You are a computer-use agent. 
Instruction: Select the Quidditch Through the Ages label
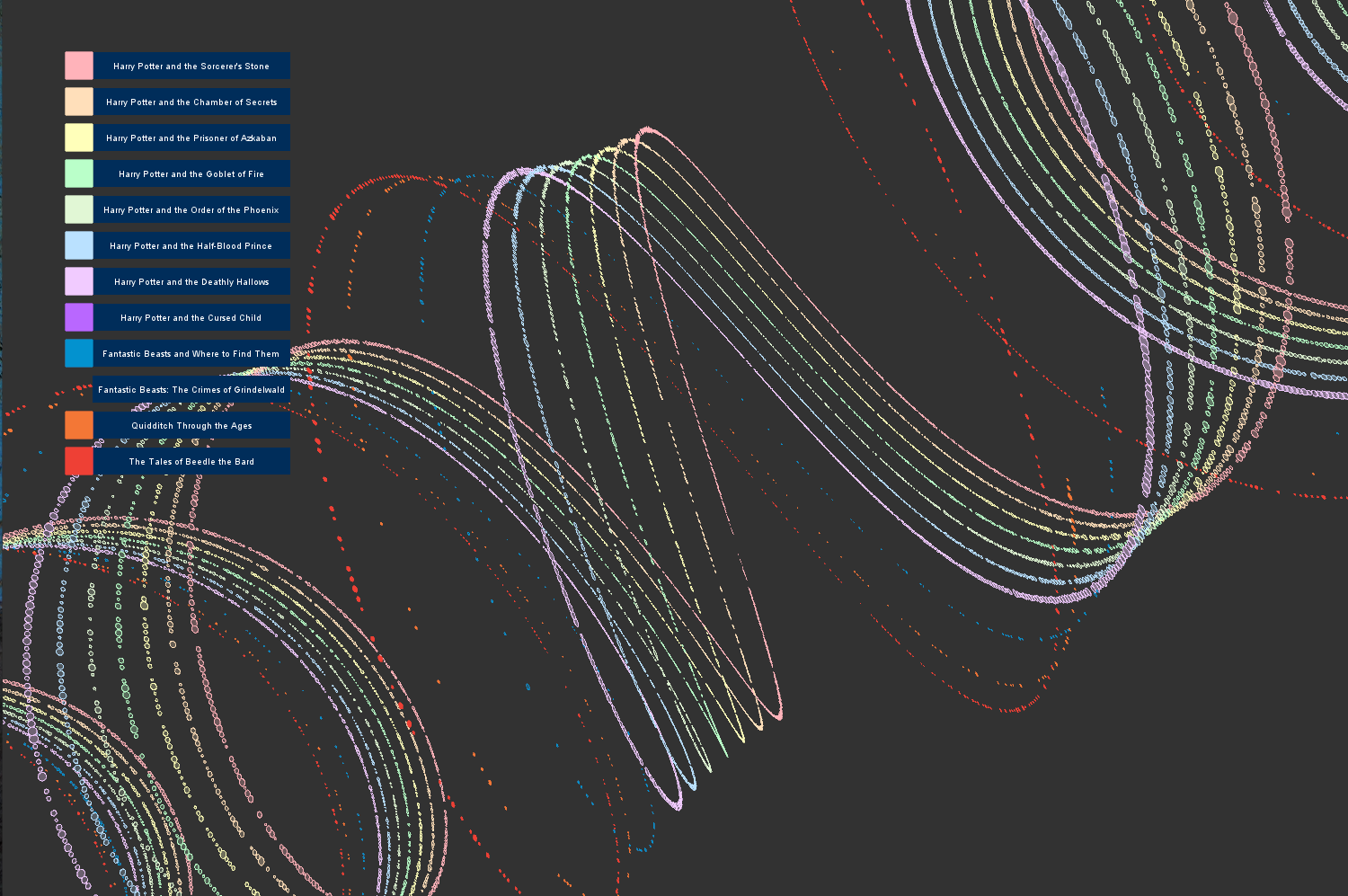pos(191,425)
